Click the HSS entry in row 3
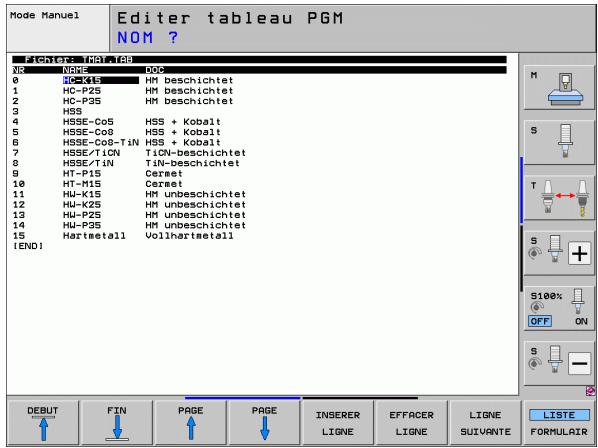Viewport: 598px width, 448px height. pos(72,111)
